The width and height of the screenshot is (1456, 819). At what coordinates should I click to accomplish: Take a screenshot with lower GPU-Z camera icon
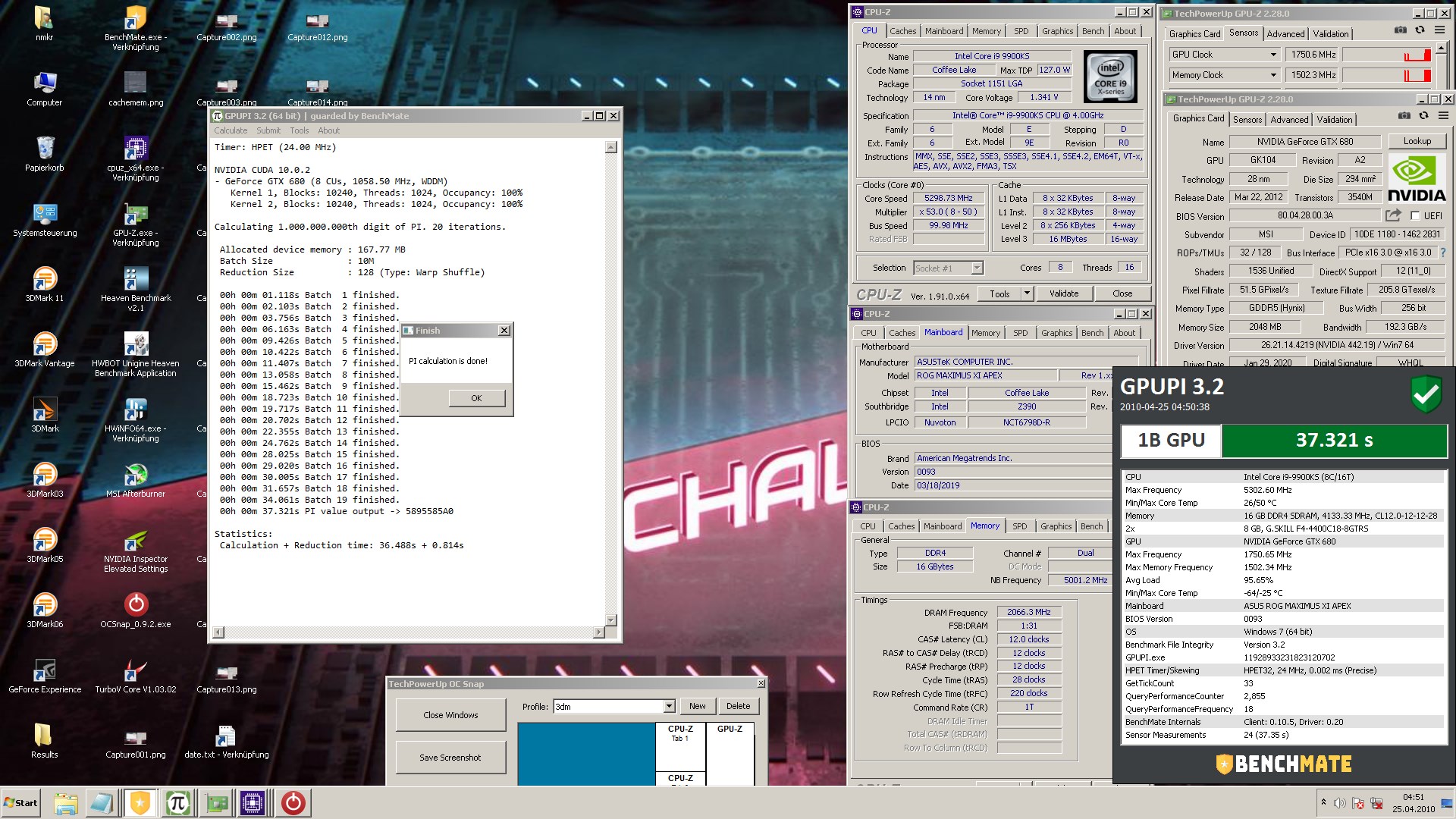pos(1404,116)
